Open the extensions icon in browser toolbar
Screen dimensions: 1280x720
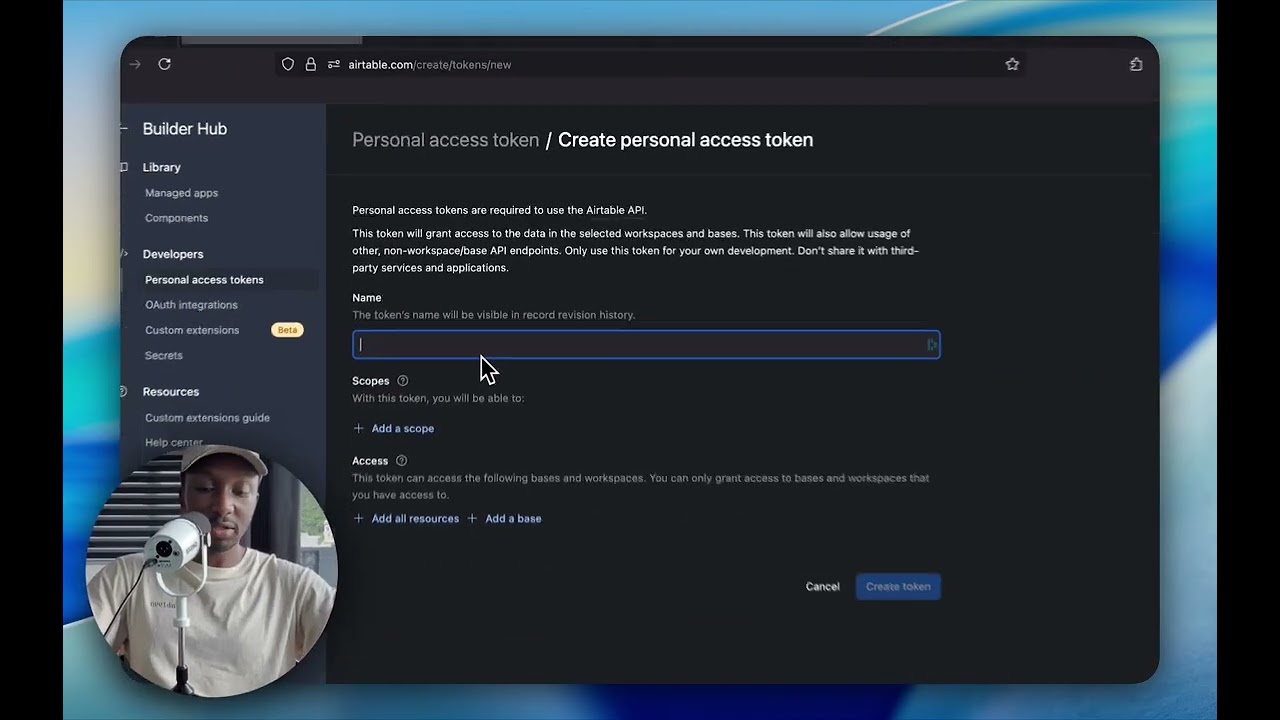(x=1136, y=64)
